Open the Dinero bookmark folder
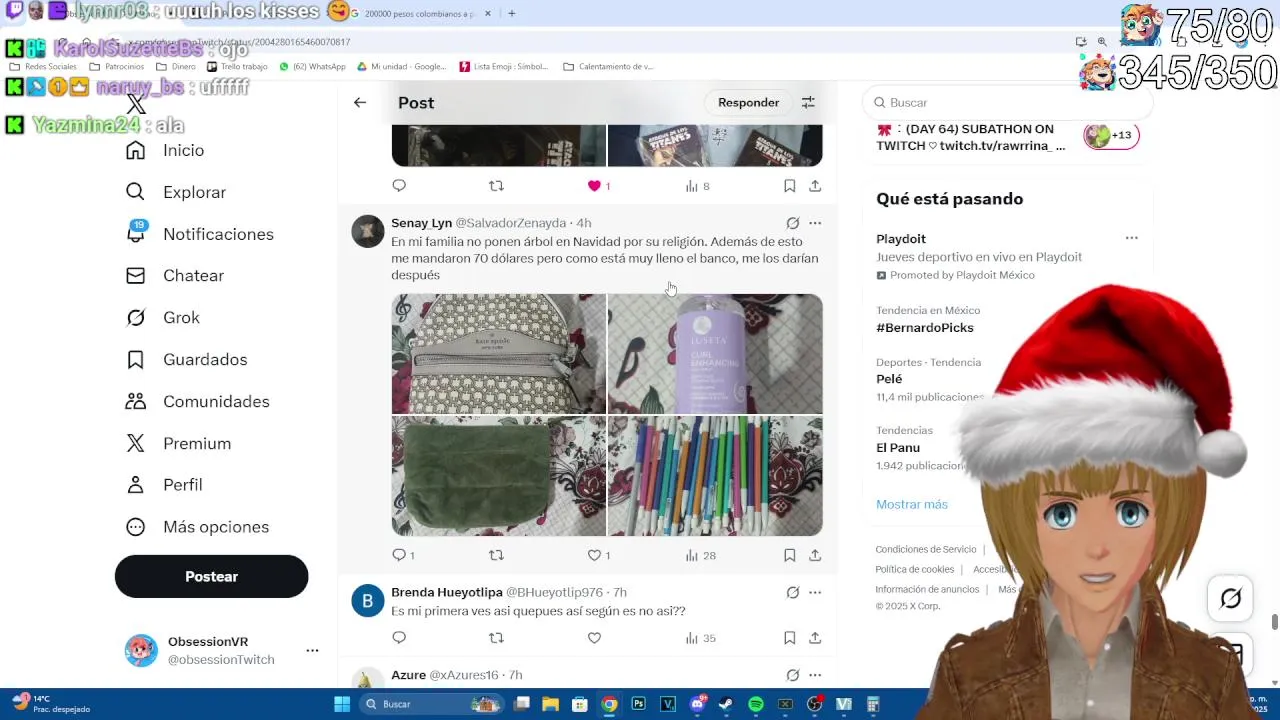 pos(176,67)
